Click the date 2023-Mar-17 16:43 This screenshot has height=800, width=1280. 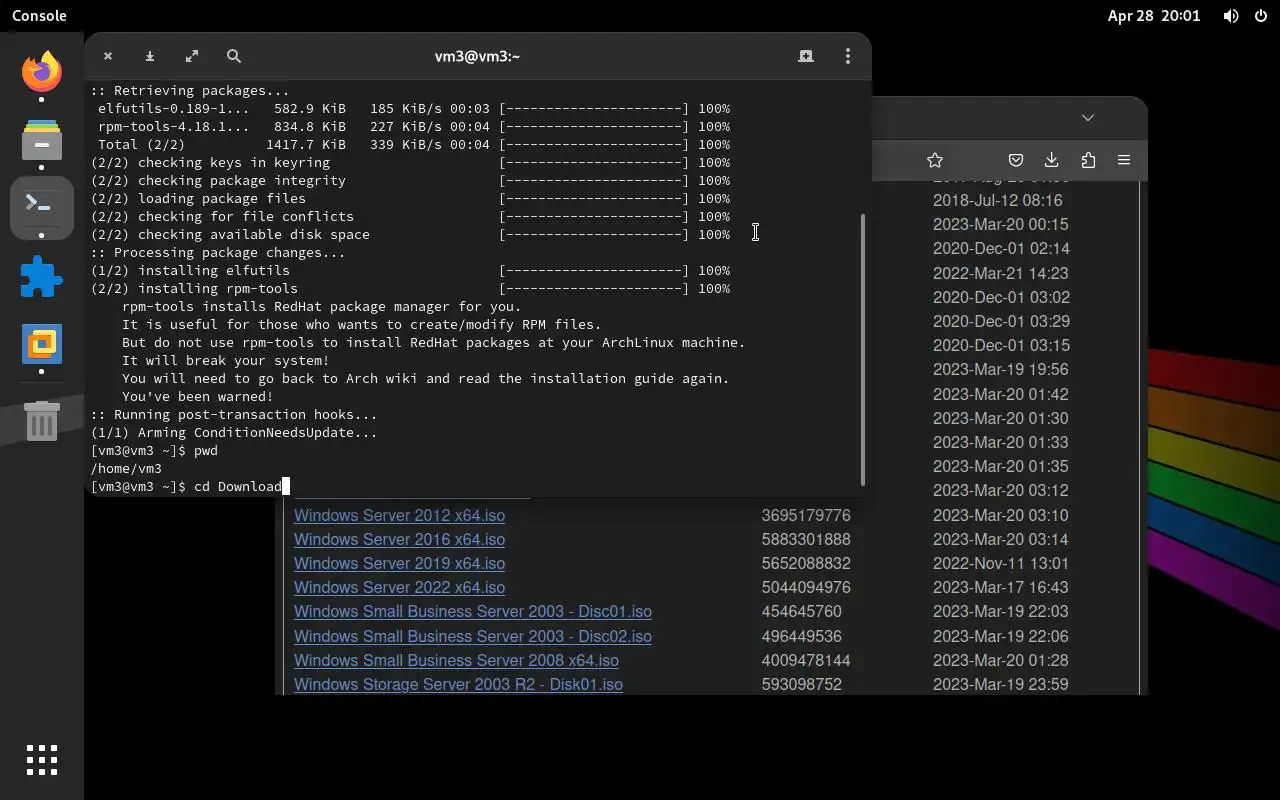pyautogui.click(x=1000, y=587)
